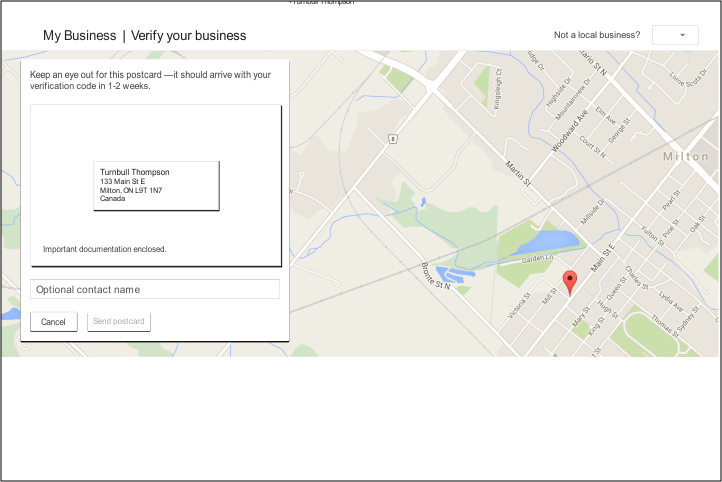Click the Millside Dr label on map
The width and height of the screenshot is (722, 482).
click(x=593, y=212)
